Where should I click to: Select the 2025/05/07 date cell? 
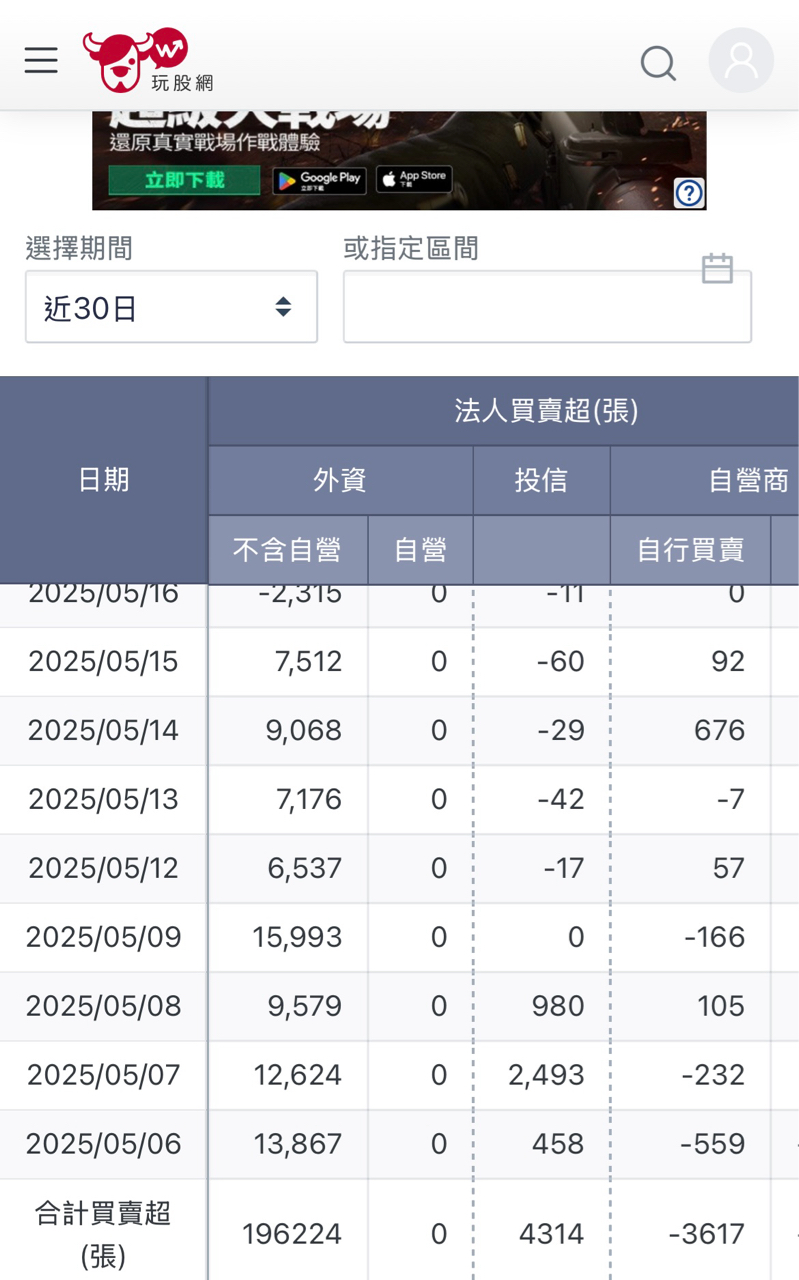[x=103, y=1076]
